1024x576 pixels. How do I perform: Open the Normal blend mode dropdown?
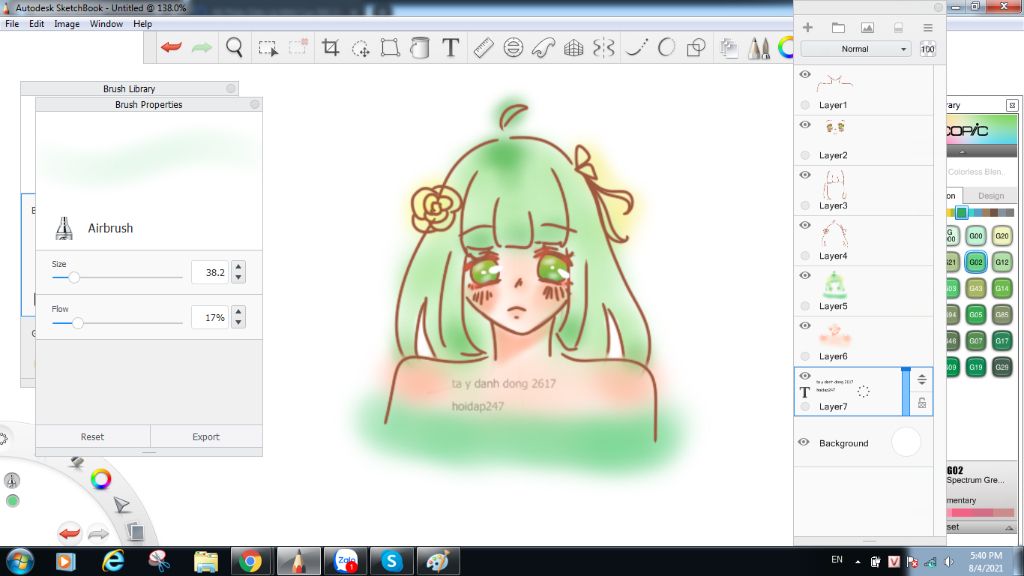(x=856, y=49)
